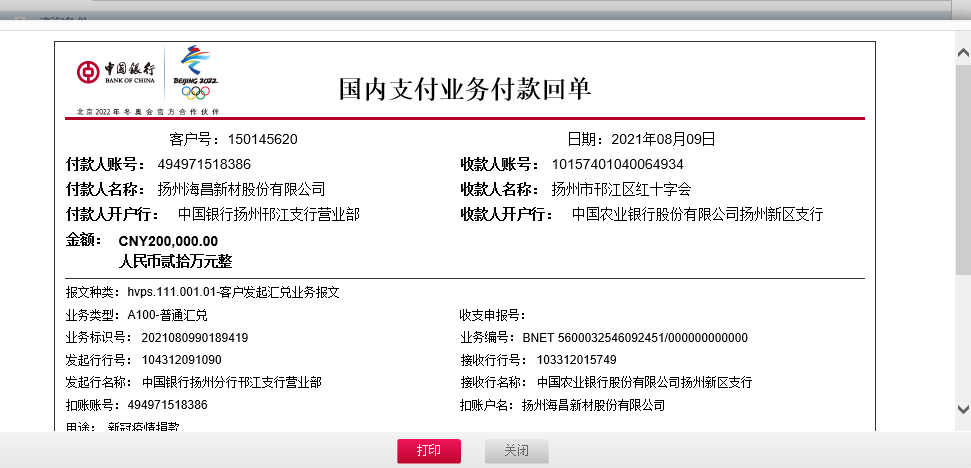Click the payer account number 494971518386
The height and width of the screenshot is (468, 971).
click(x=204, y=164)
